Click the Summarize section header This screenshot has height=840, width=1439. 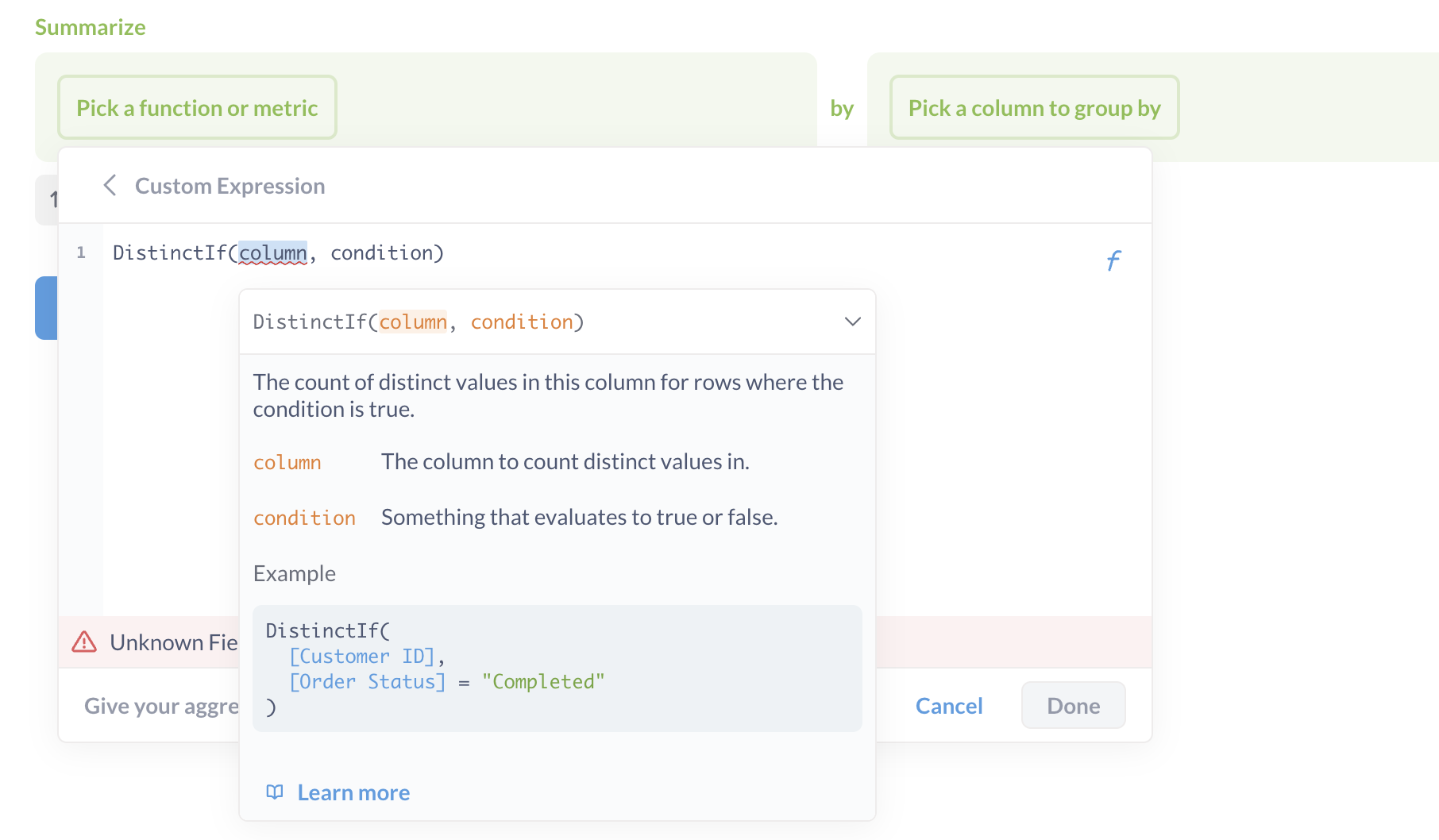pyautogui.click(x=90, y=26)
